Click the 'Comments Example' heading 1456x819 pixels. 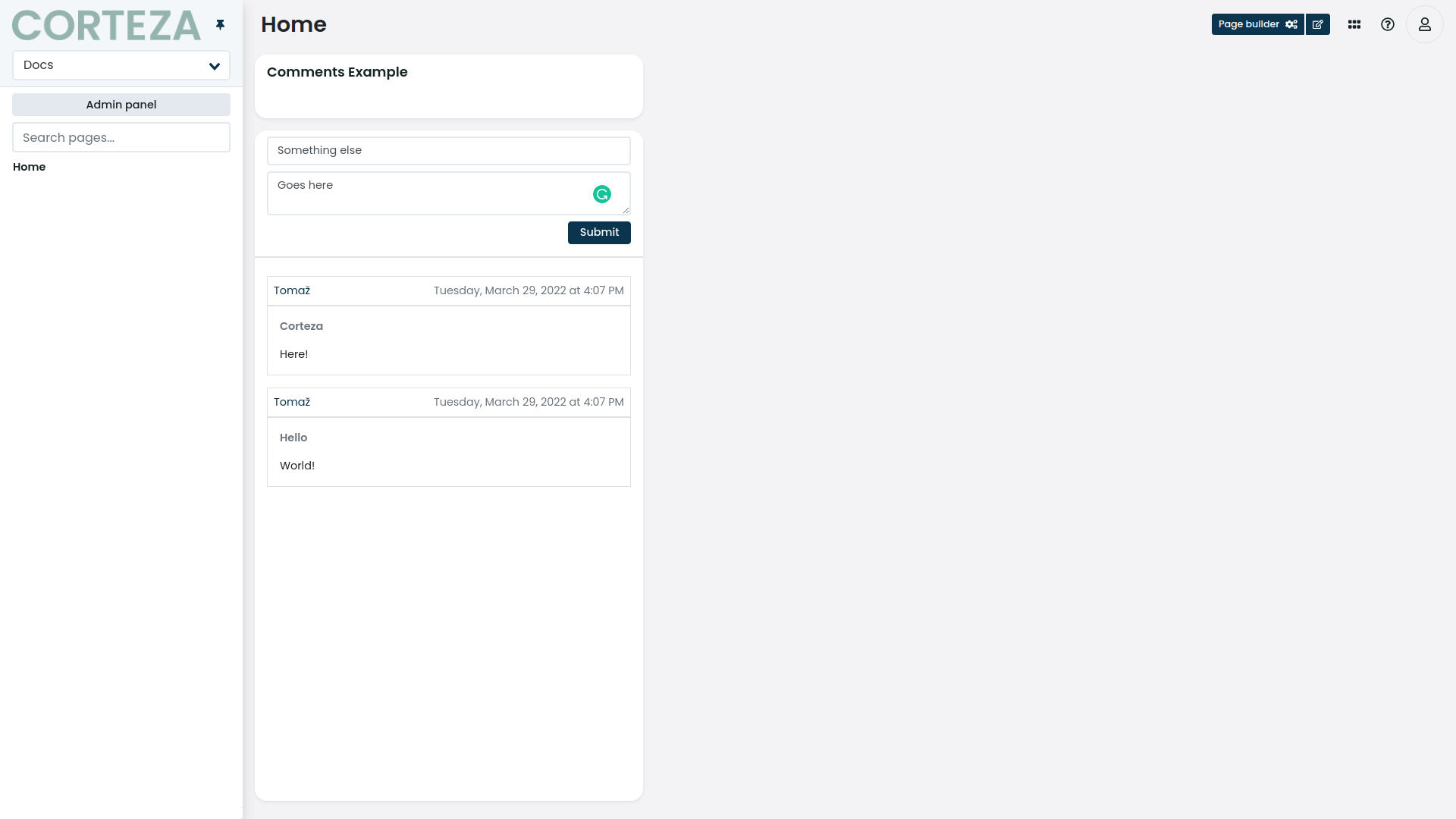coord(337,72)
